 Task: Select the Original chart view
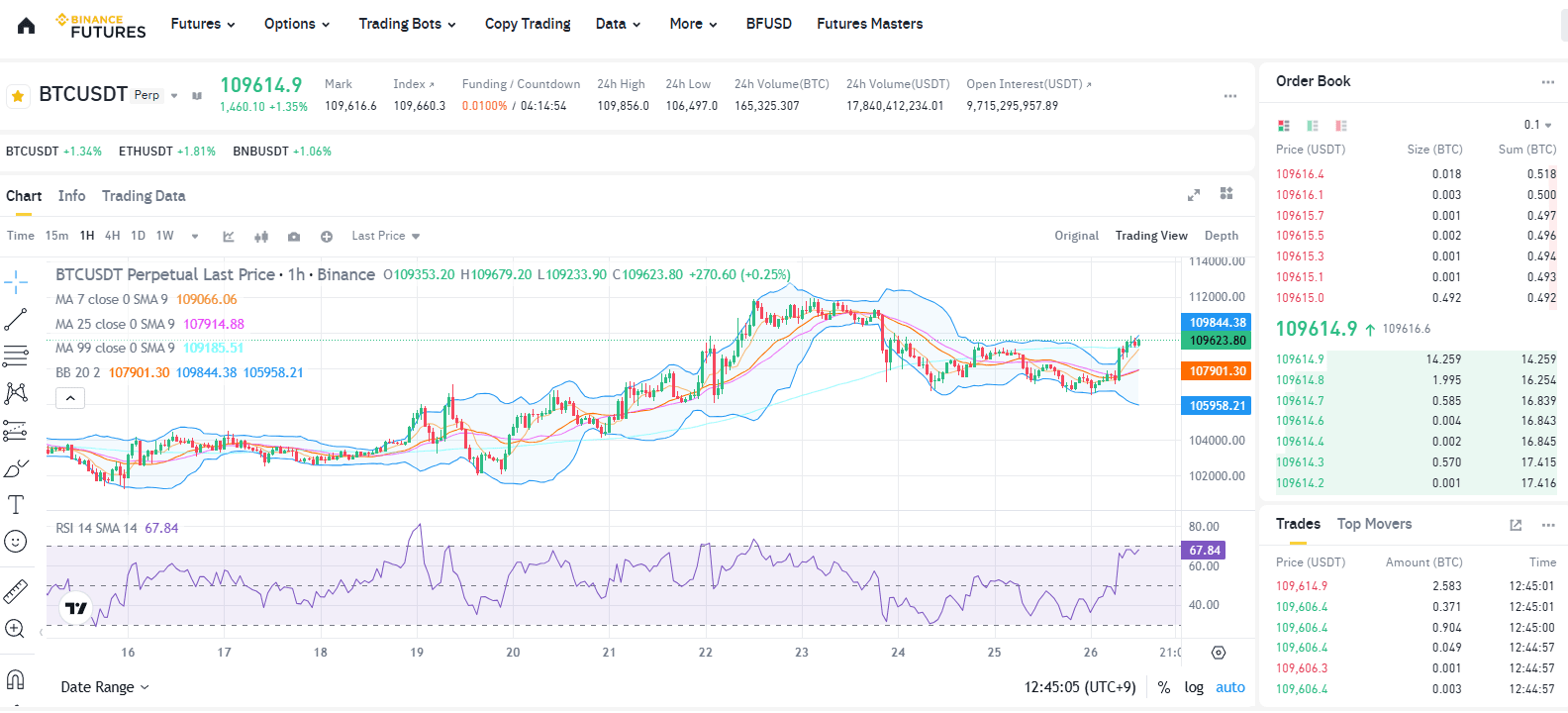click(1076, 236)
